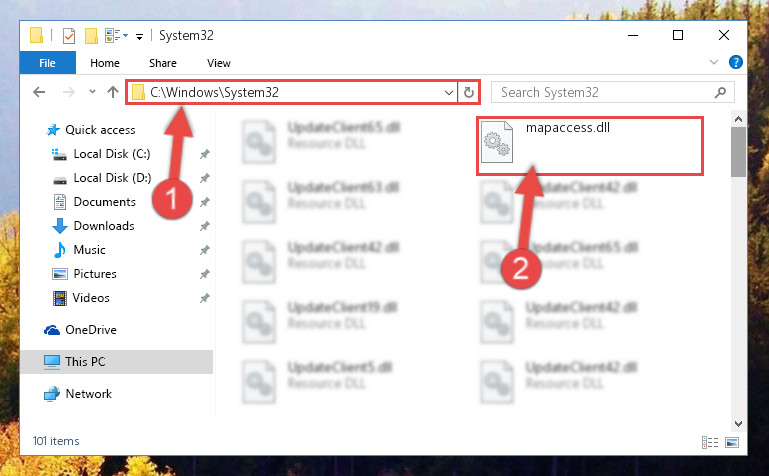Go up one folder level arrow
The image size is (769, 476).
tap(113, 92)
